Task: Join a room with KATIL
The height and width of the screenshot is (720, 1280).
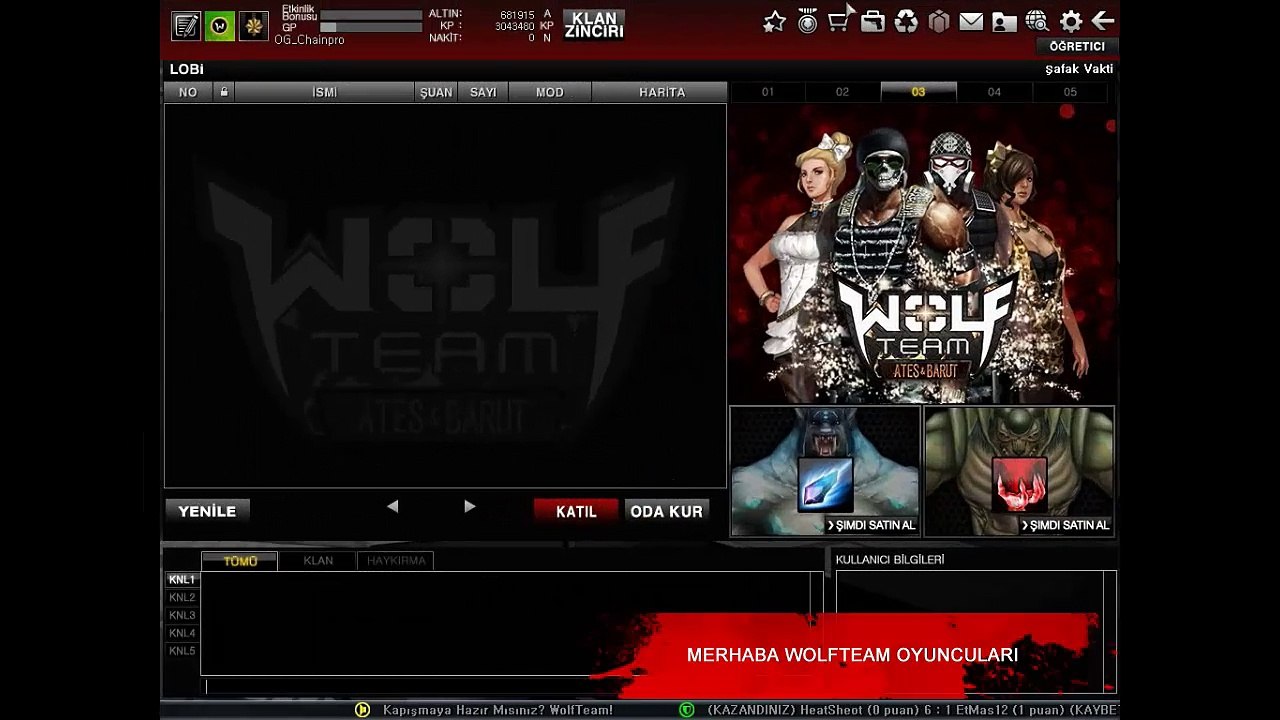Action: tap(576, 511)
